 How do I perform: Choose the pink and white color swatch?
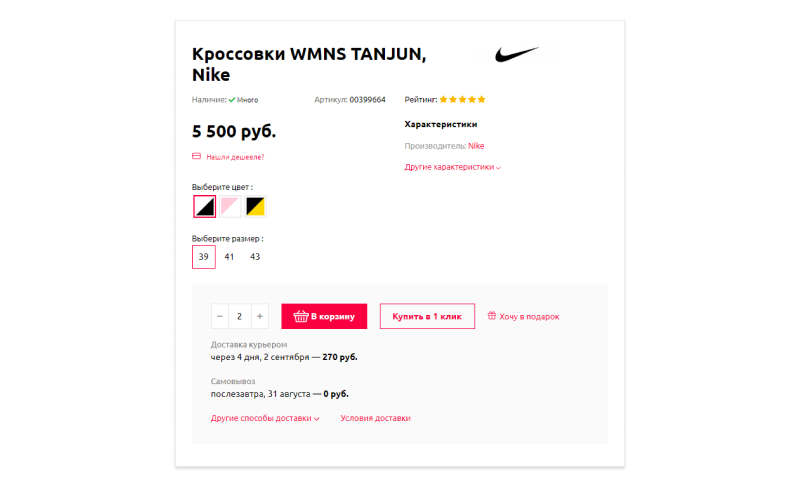click(x=230, y=207)
